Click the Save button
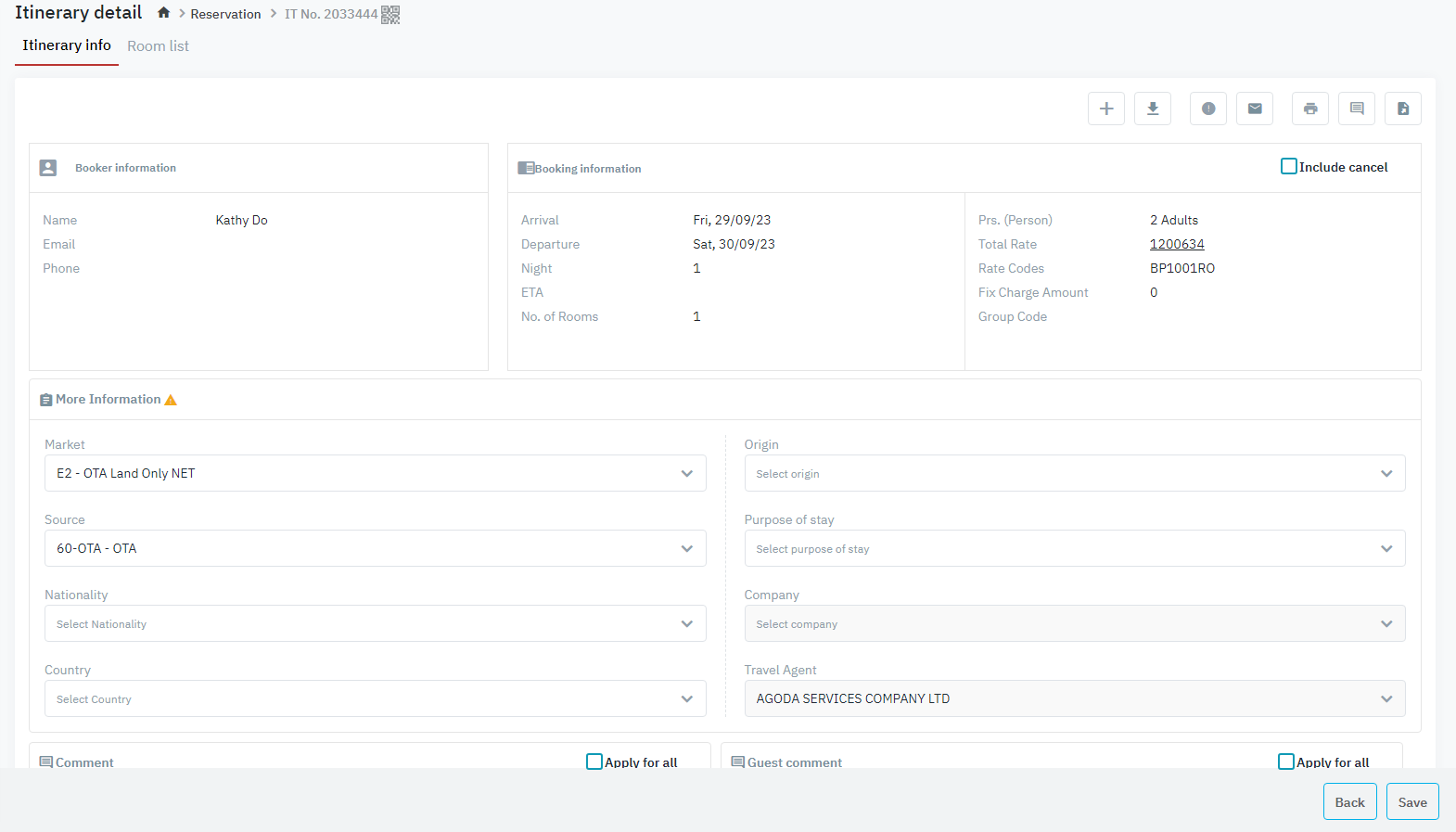 [x=1412, y=802]
